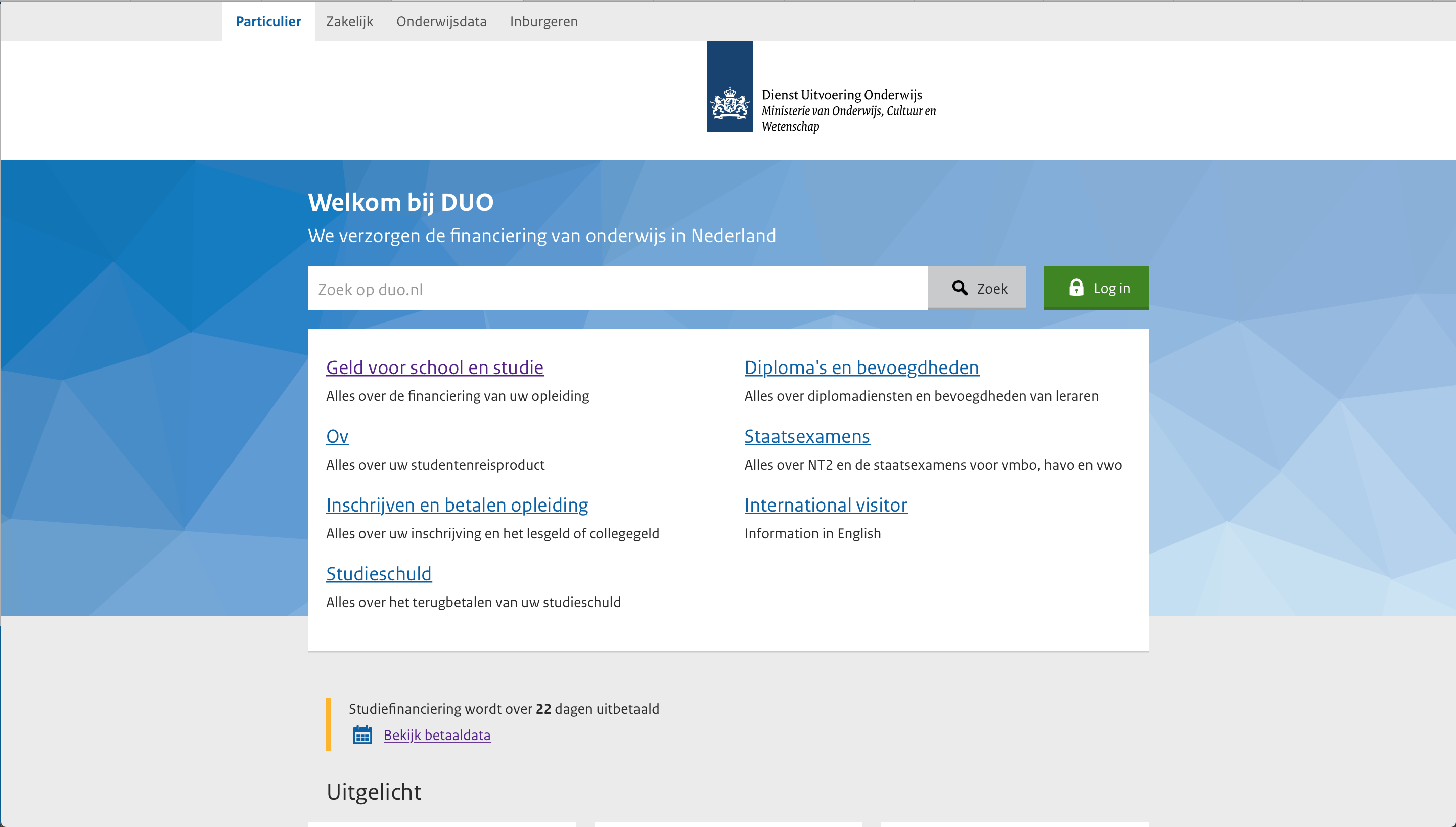Open Geld voor school en studie link
The image size is (1456, 827).
(434, 367)
